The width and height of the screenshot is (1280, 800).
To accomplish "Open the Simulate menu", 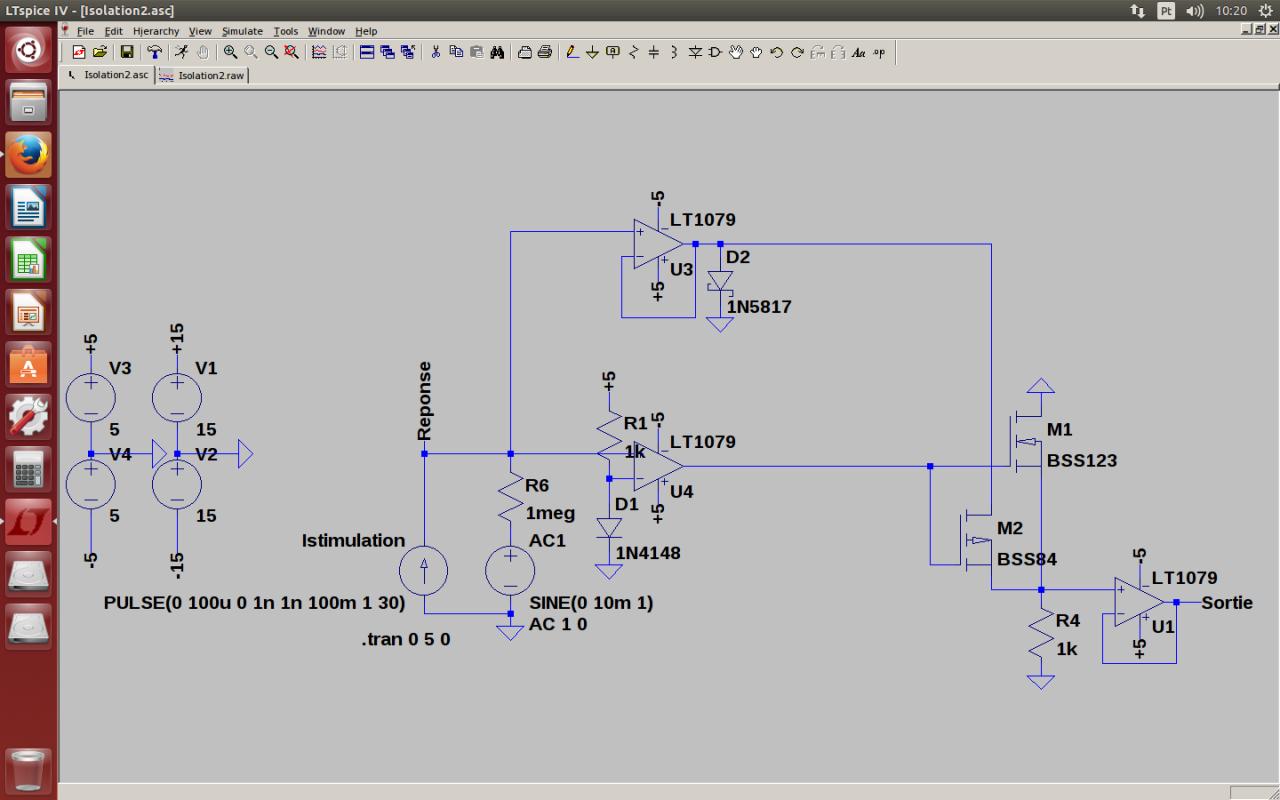I will click(242, 31).
